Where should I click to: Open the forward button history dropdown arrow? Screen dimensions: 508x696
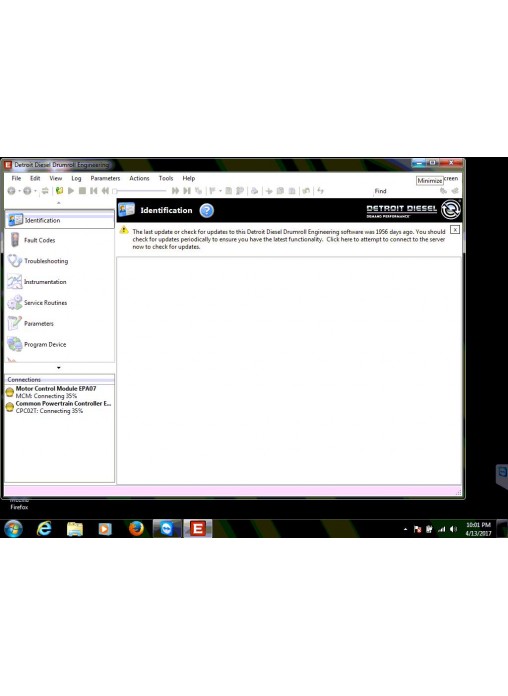click(35, 191)
